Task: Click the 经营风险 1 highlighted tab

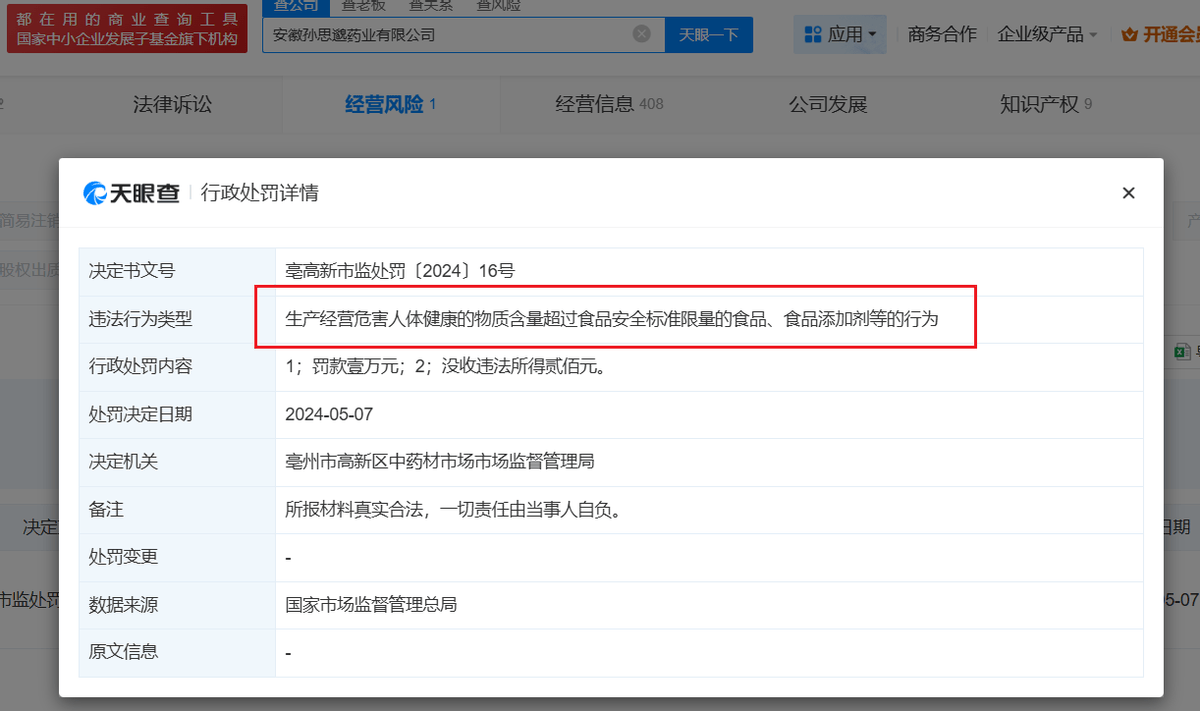Action: [387, 103]
